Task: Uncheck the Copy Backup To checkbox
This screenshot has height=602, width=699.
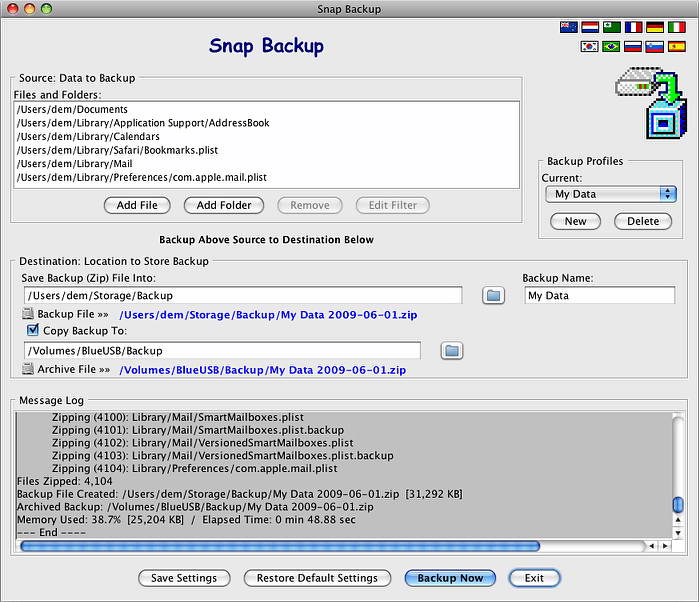Action: coord(33,329)
